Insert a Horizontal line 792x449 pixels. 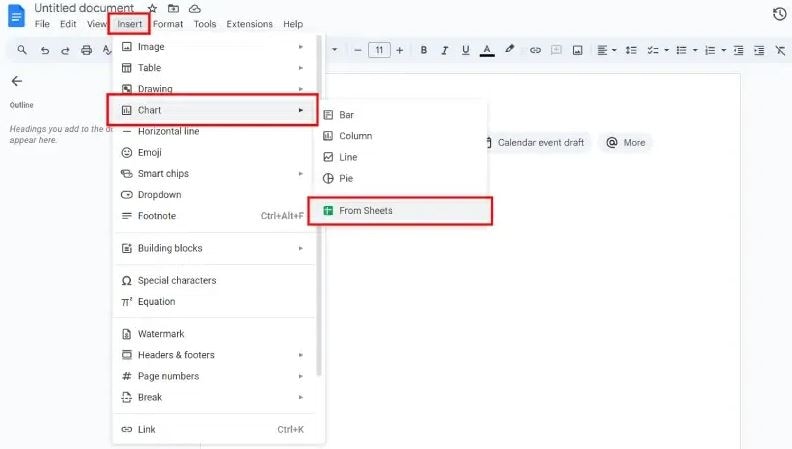tap(214, 131)
